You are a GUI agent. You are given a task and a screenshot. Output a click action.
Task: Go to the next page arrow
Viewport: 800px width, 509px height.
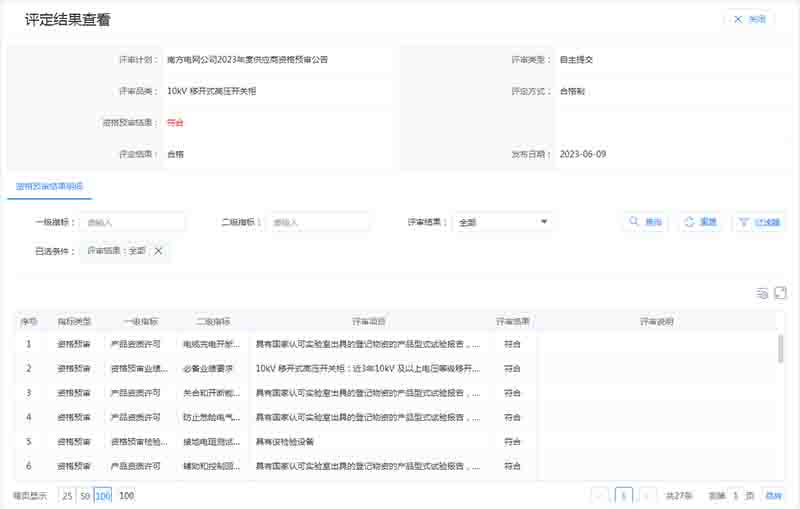coord(648,495)
